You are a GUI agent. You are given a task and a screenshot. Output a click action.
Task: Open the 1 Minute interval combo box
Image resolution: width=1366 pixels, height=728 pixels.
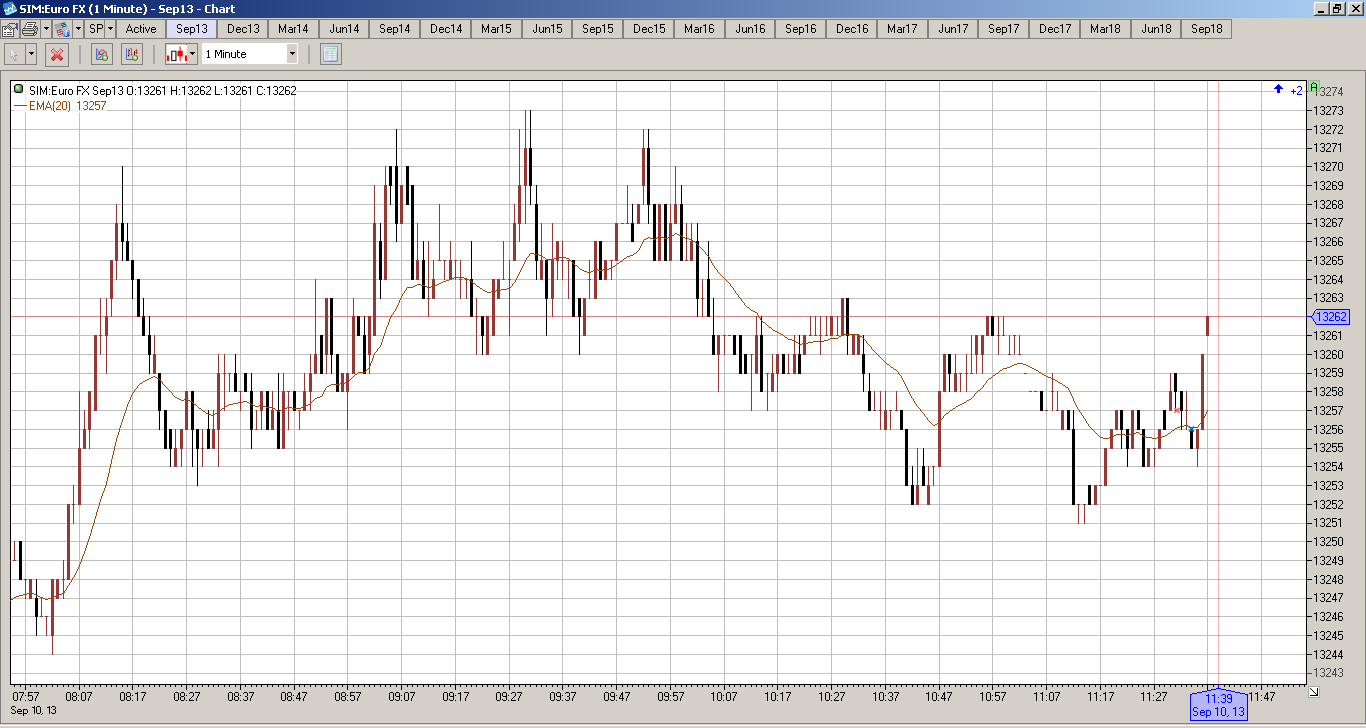pyautogui.click(x=250, y=54)
